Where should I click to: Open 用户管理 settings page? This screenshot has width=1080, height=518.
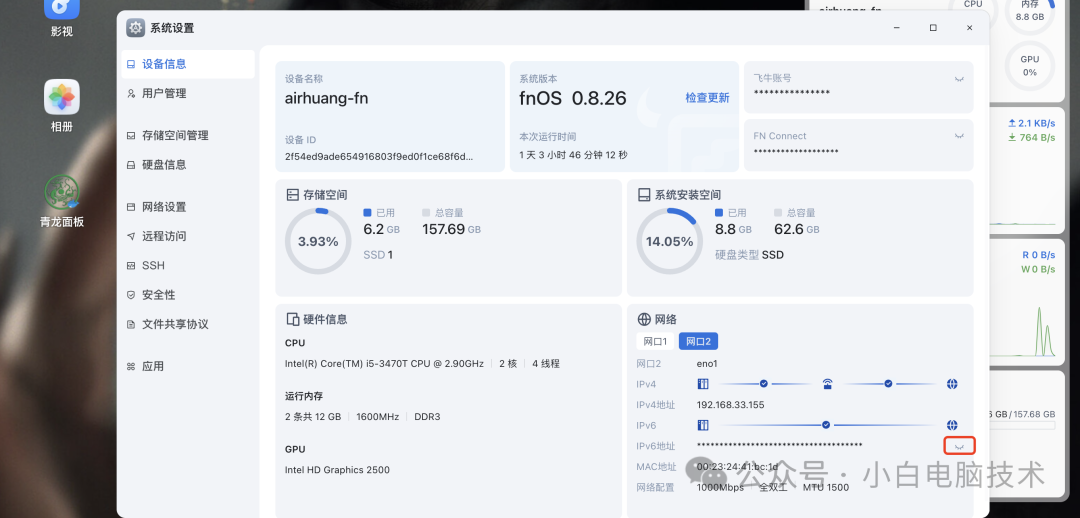point(188,93)
